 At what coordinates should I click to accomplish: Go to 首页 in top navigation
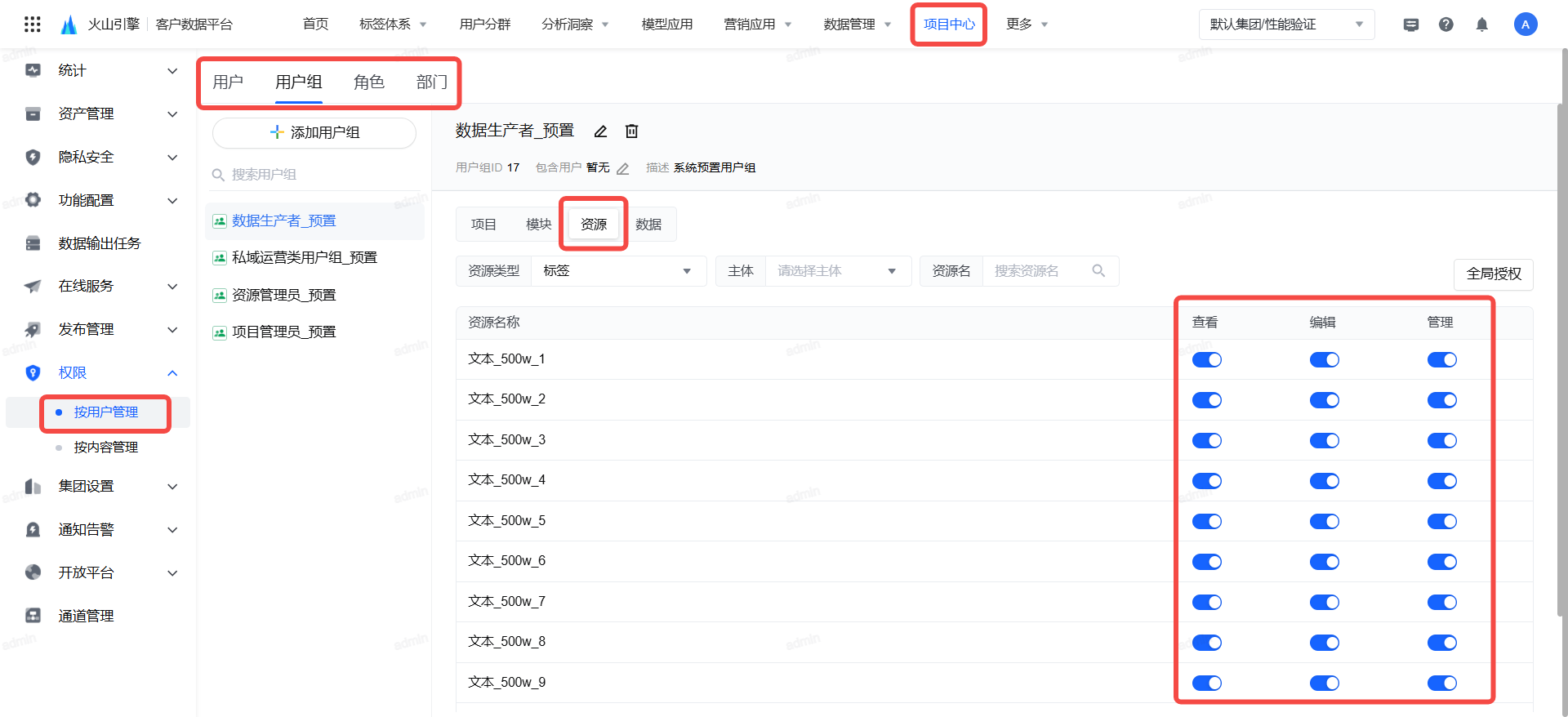click(x=315, y=24)
